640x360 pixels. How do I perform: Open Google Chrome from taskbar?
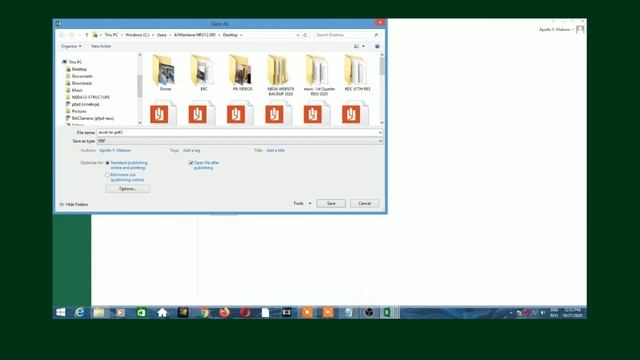point(204,312)
